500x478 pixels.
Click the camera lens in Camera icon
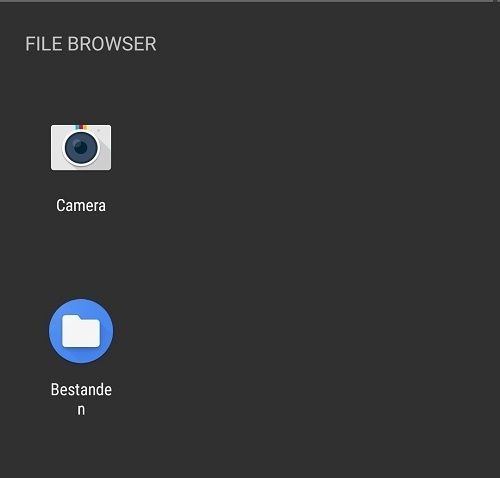pos(81,148)
